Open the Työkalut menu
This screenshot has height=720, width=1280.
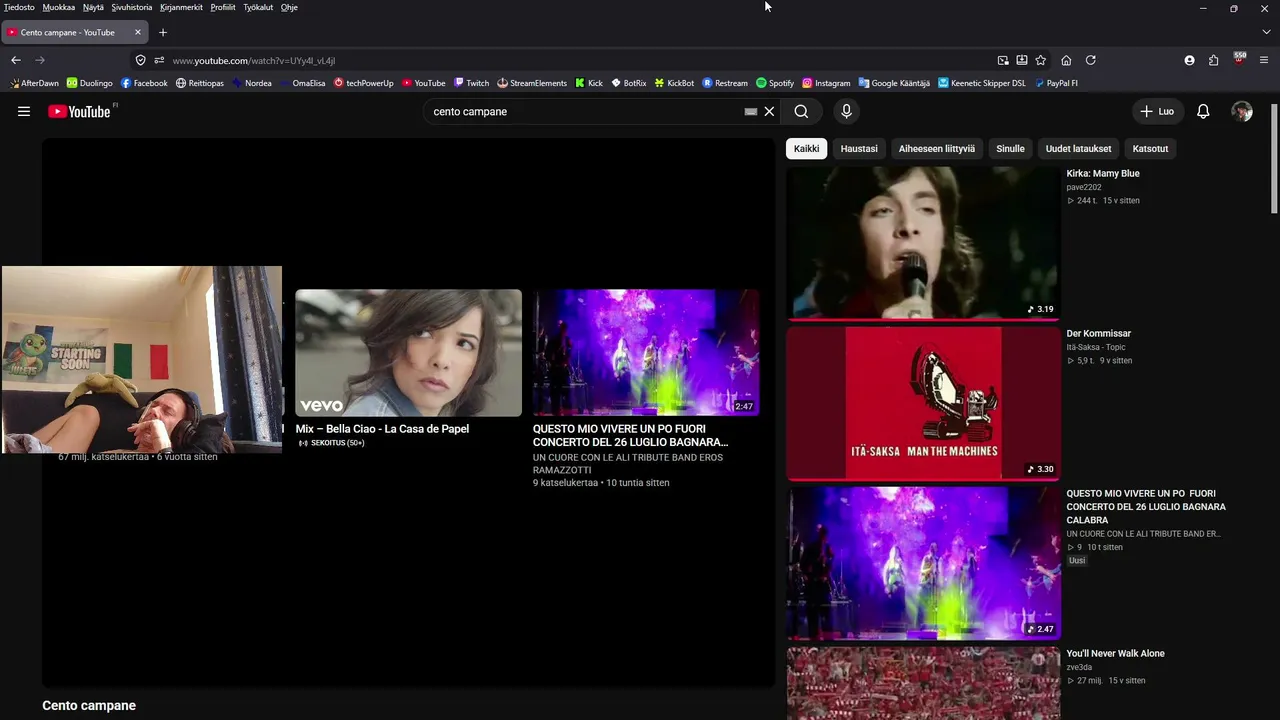[258, 7]
